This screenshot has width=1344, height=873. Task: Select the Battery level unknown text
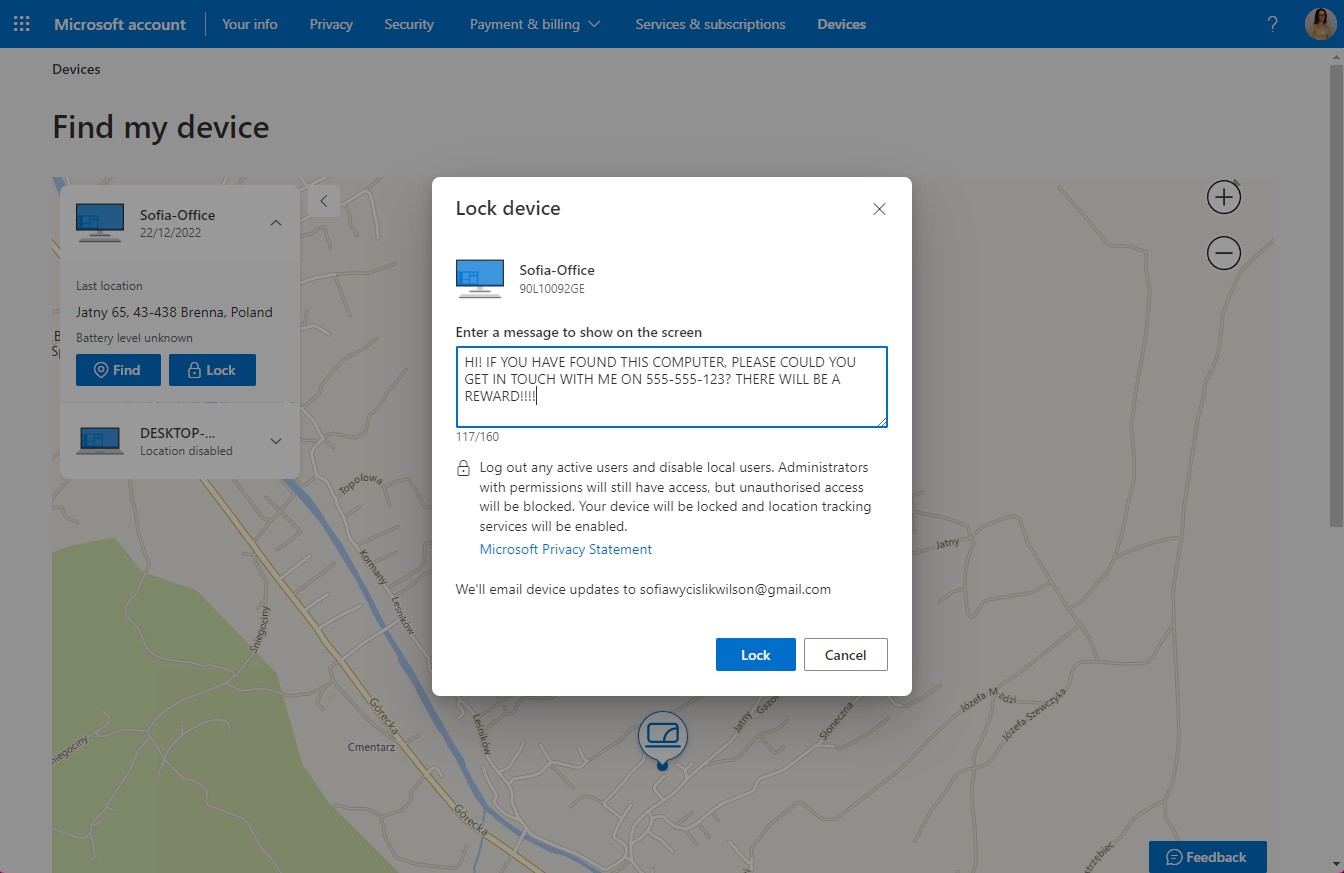click(x=134, y=338)
